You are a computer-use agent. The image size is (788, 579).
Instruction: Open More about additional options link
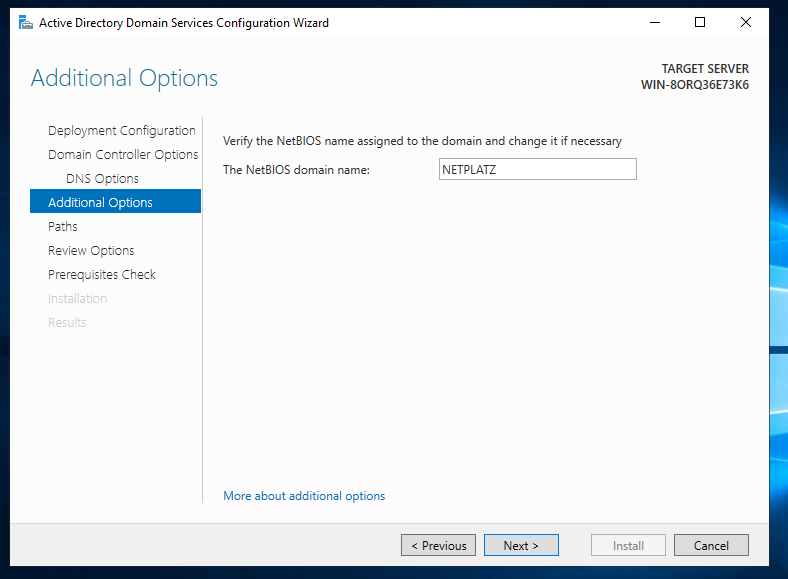tap(304, 496)
